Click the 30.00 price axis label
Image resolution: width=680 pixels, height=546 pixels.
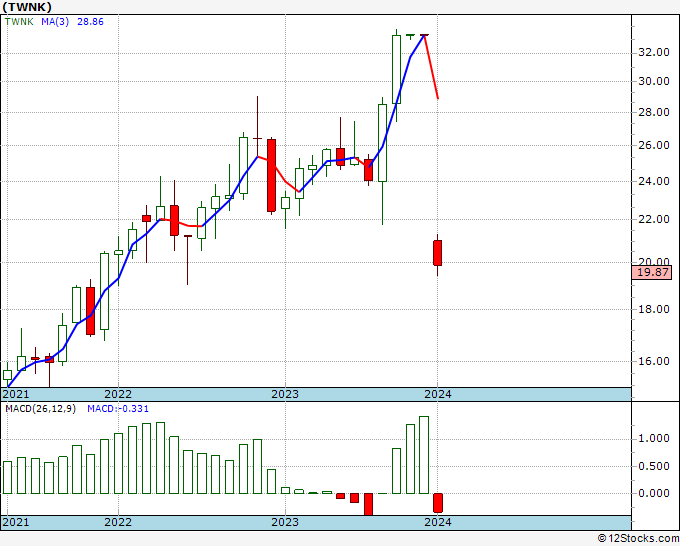click(x=654, y=81)
